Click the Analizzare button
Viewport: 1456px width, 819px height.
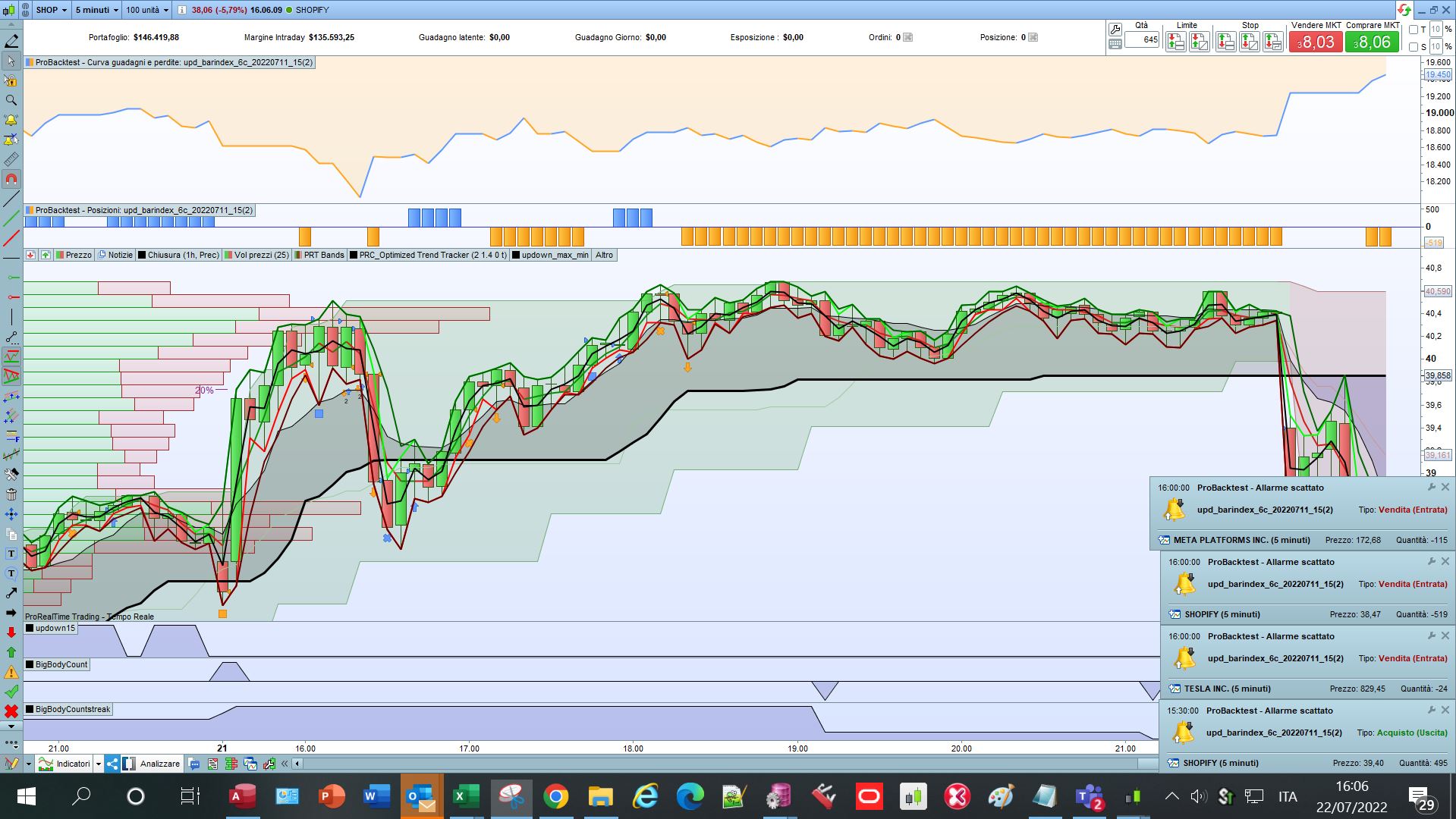(152, 764)
